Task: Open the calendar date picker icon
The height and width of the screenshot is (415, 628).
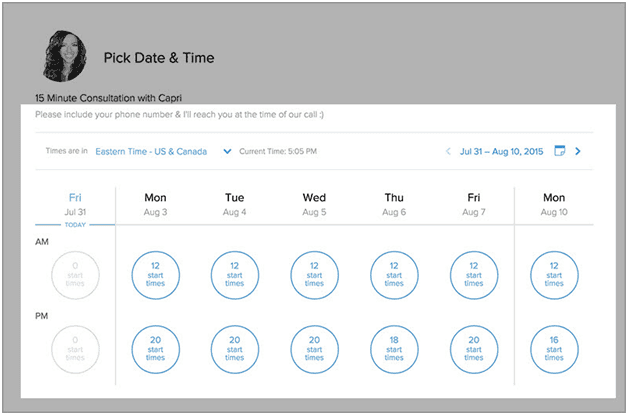Action: tap(560, 151)
